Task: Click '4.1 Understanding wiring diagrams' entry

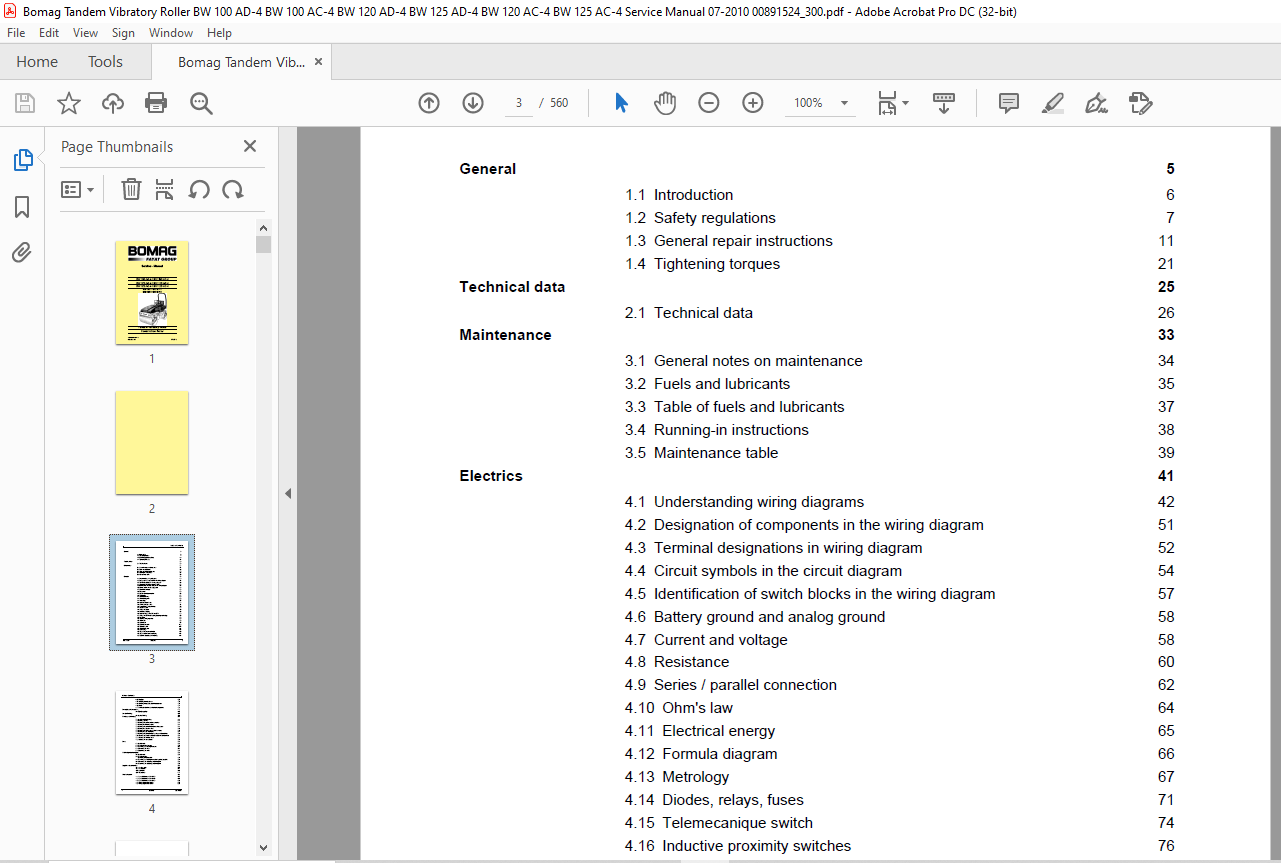Action: click(x=744, y=502)
